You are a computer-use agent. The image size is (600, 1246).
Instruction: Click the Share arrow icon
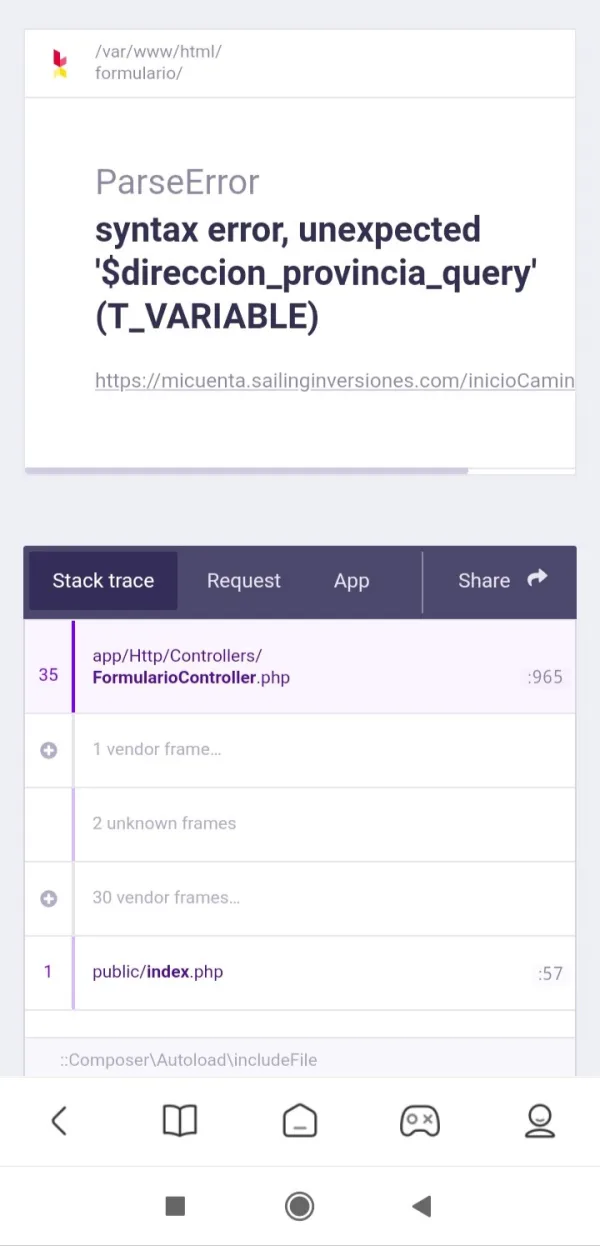pos(538,579)
